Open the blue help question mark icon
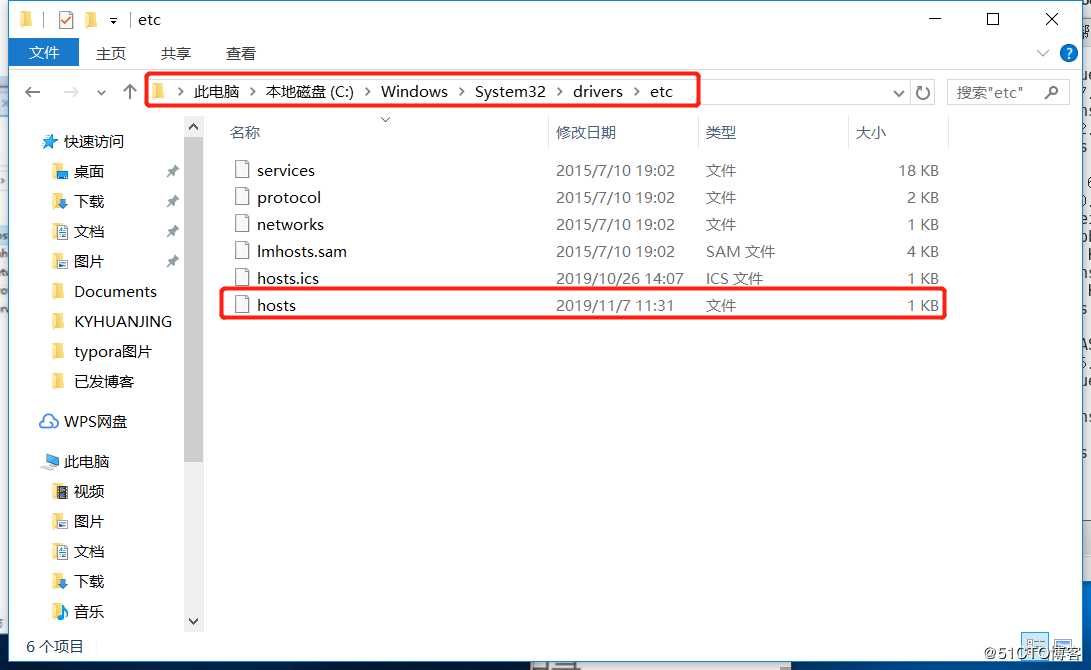This screenshot has height=670, width=1091. [x=1068, y=53]
